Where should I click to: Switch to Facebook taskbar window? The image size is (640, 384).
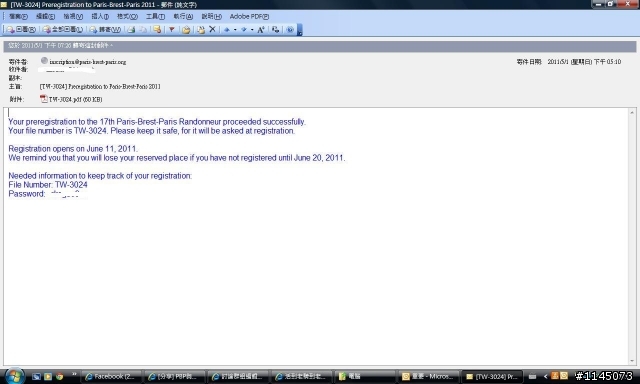click(x=111, y=376)
